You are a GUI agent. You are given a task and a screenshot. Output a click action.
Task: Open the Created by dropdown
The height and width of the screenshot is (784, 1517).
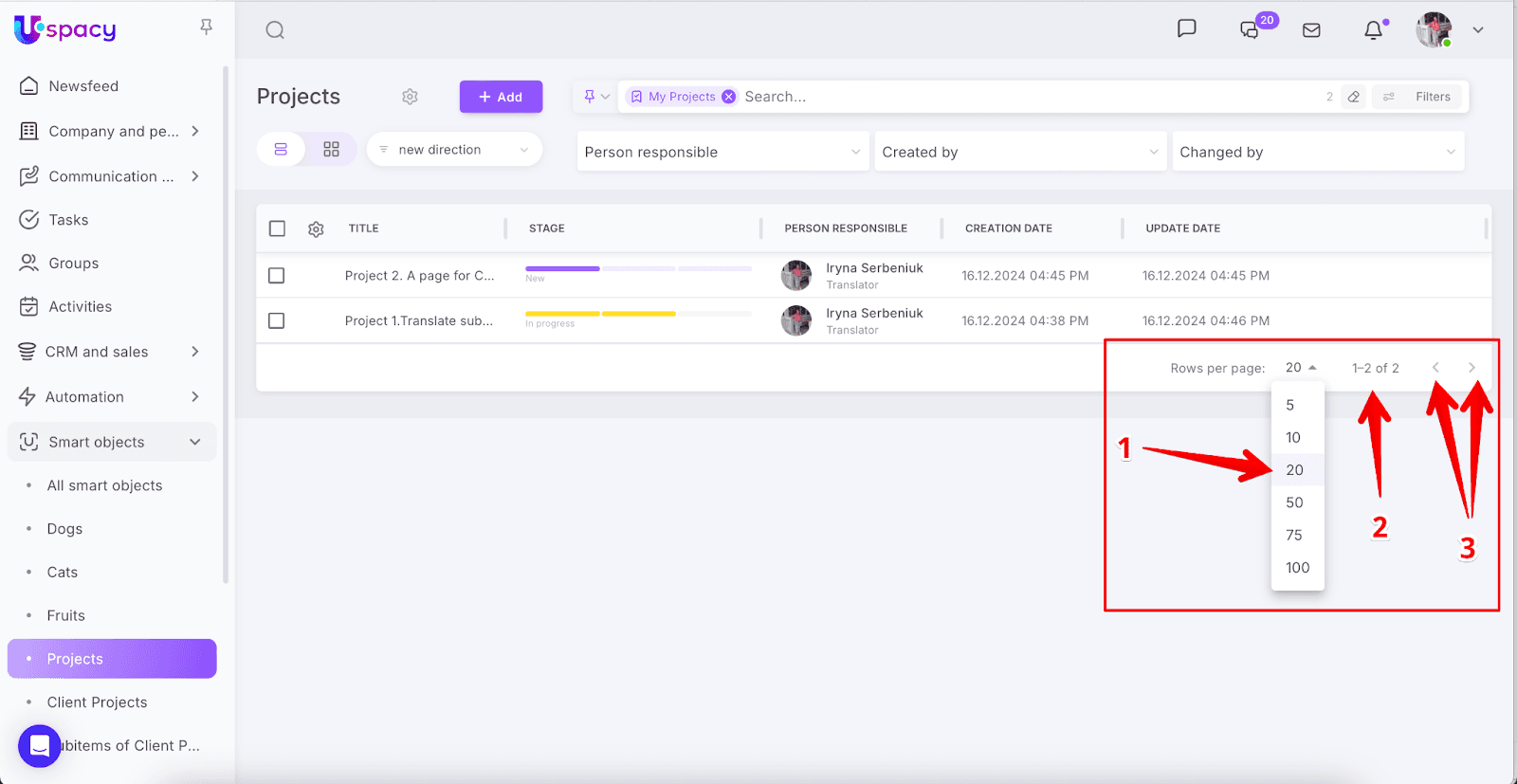[1019, 152]
